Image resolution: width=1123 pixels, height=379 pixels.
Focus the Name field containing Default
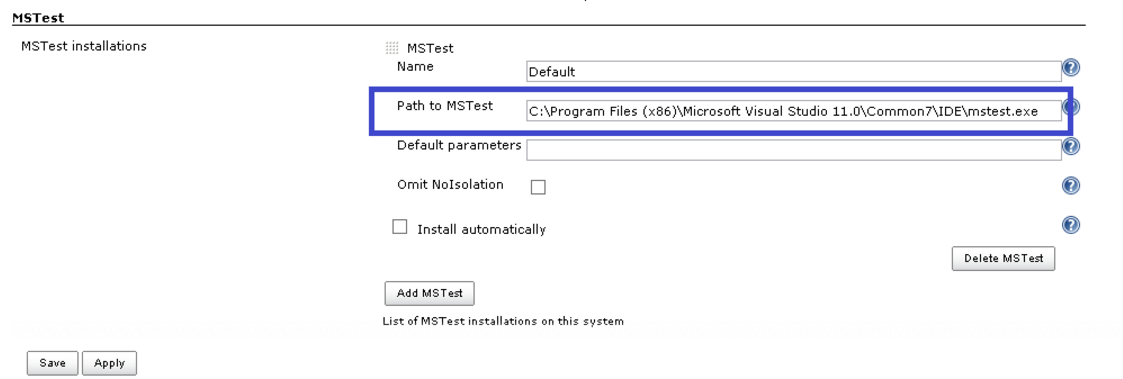[794, 72]
